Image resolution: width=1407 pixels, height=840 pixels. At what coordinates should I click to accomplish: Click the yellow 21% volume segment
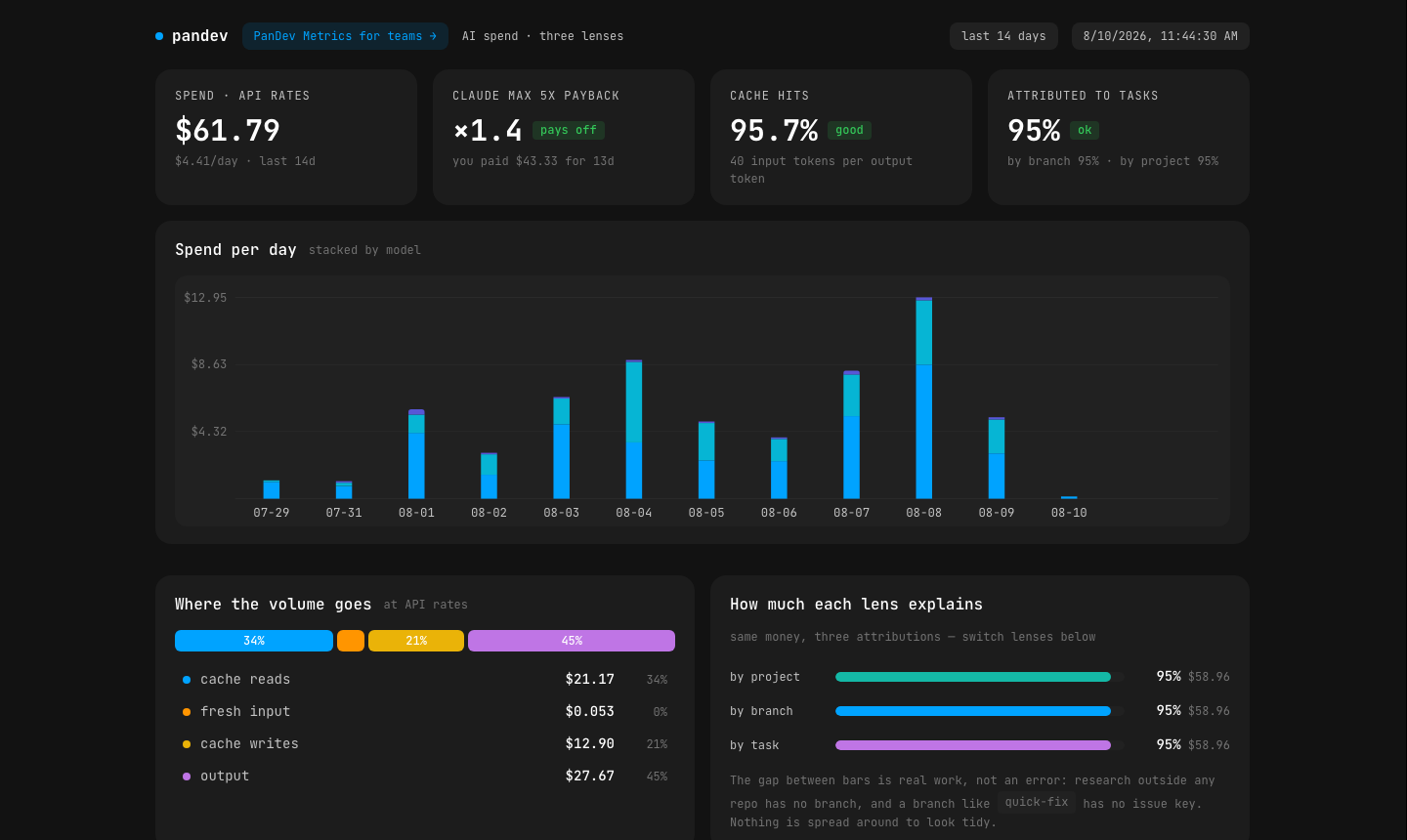tap(416, 641)
